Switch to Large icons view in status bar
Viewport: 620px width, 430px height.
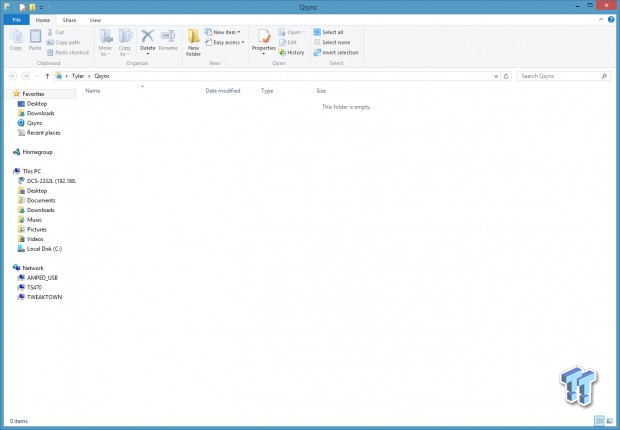coord(609,421)
